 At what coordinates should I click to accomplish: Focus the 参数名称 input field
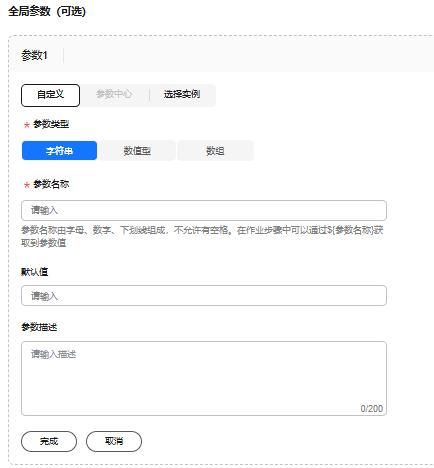pos(204,210)
